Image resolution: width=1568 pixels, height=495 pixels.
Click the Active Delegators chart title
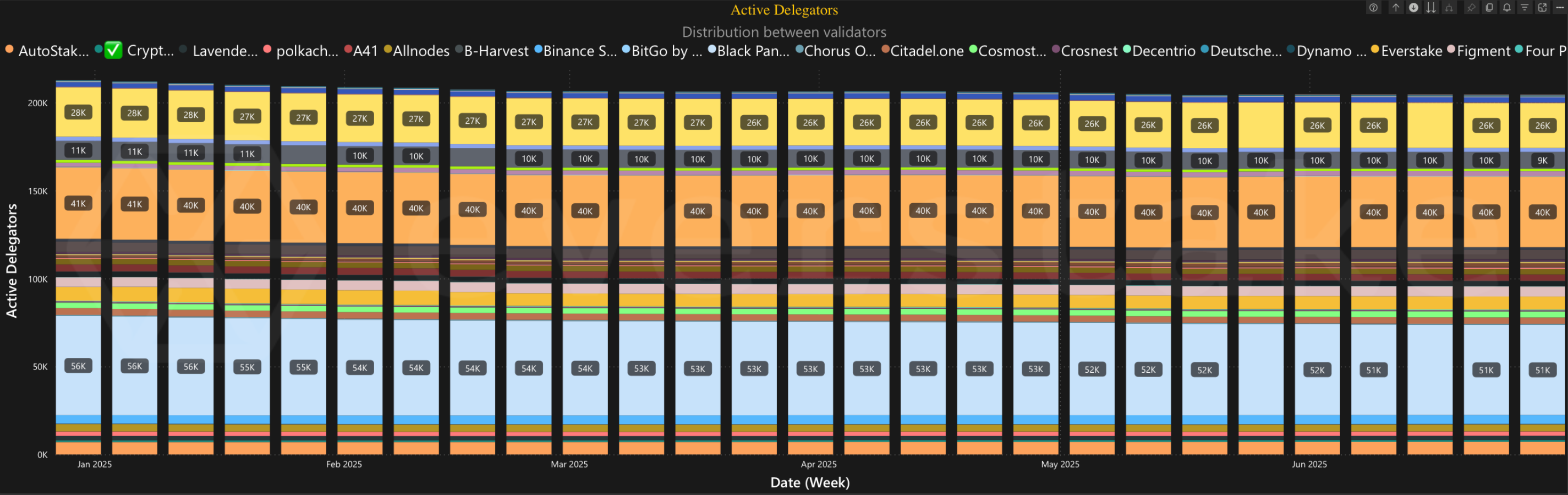(x=784, y=10)
